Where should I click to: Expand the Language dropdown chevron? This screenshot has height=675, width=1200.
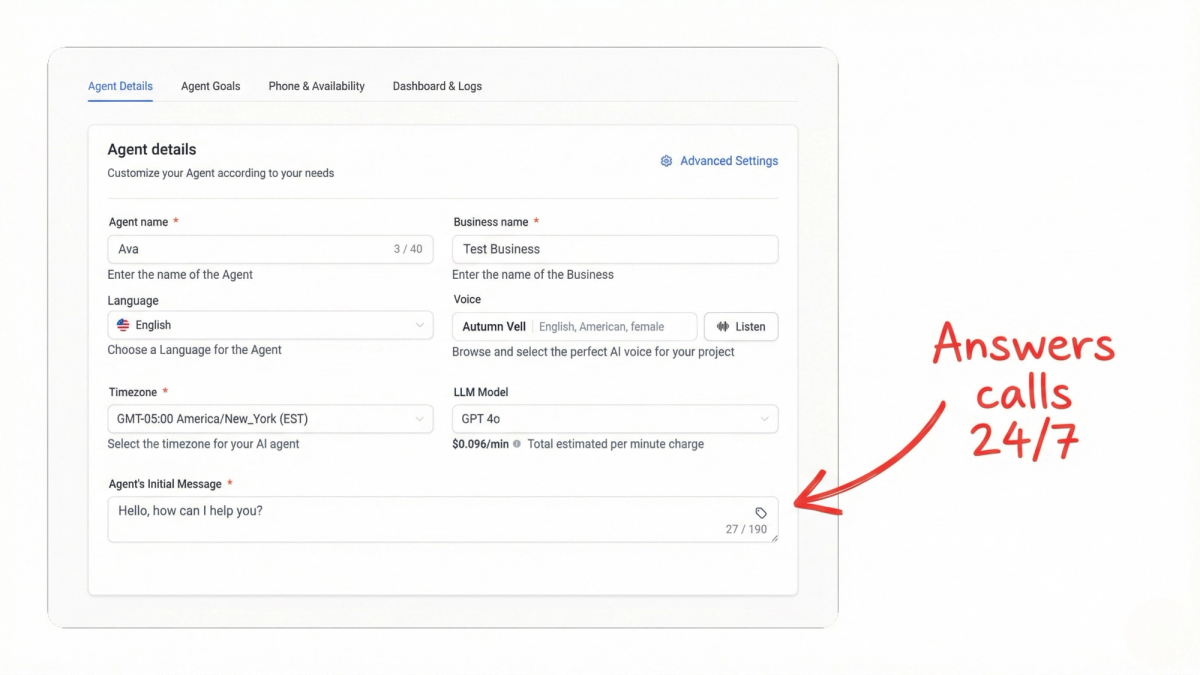[x=420, y=325]
